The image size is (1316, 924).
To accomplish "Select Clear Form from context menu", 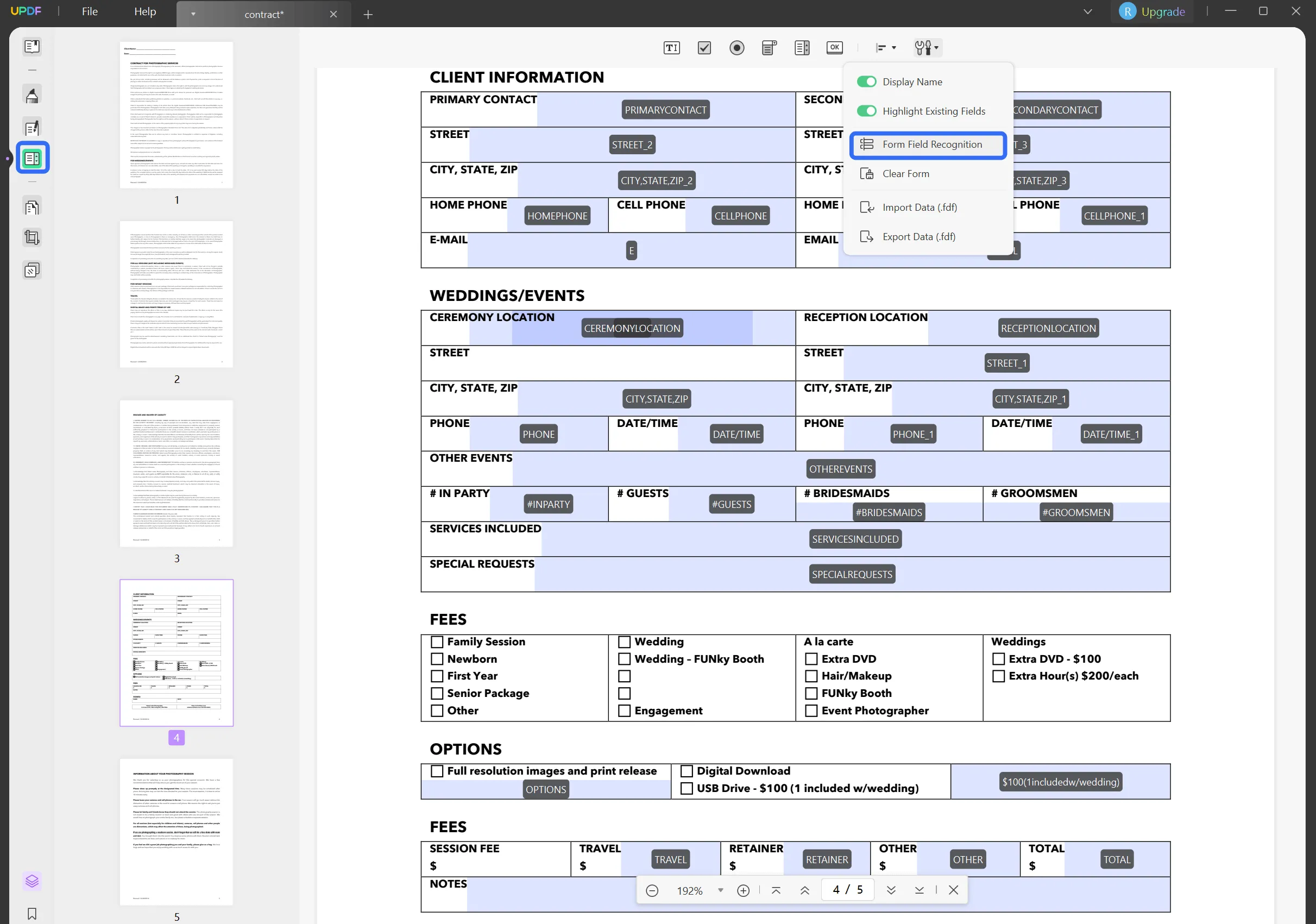I will coord(906,173).
